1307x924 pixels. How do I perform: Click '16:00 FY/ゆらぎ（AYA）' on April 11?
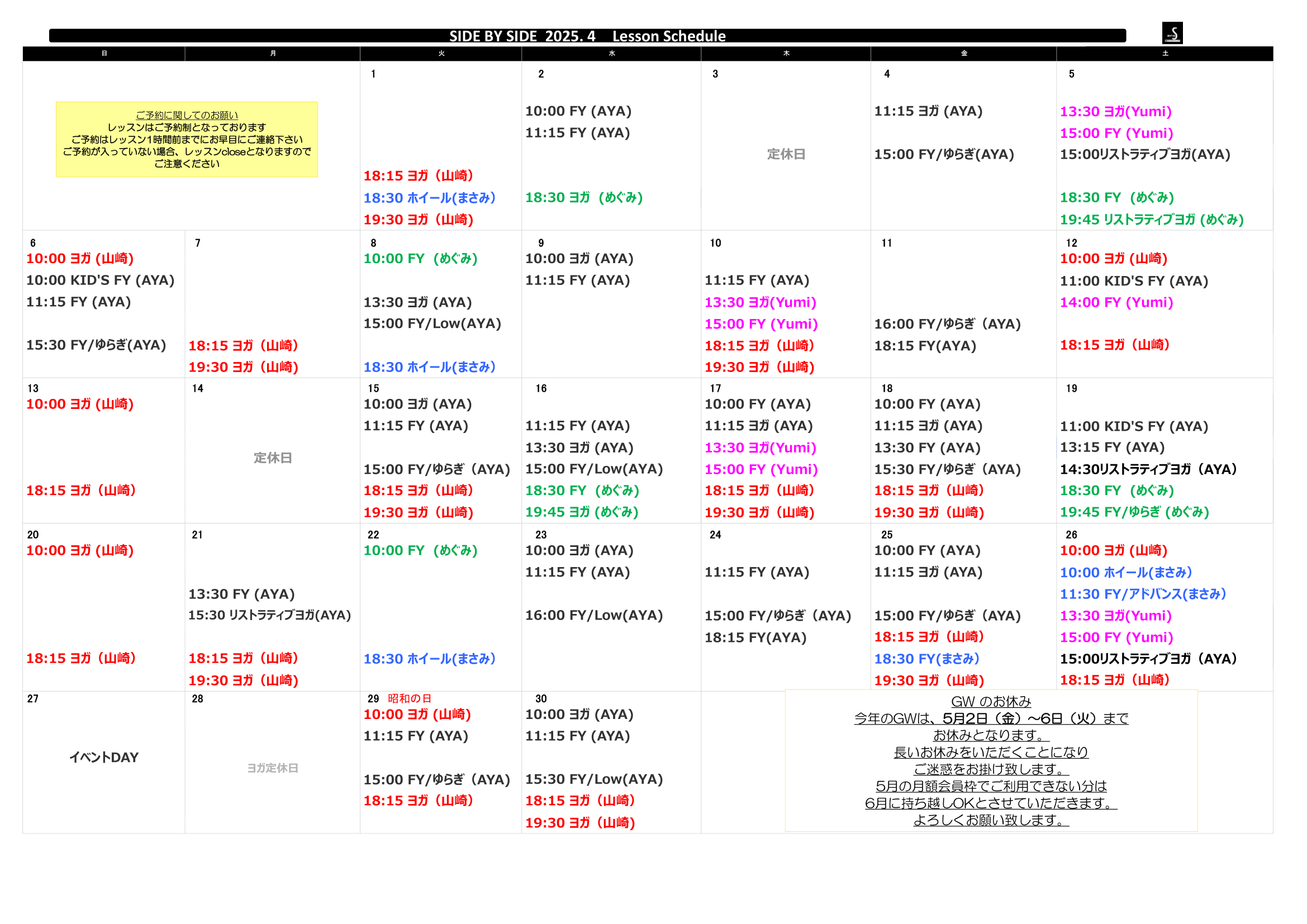click(x=948, y=324)
